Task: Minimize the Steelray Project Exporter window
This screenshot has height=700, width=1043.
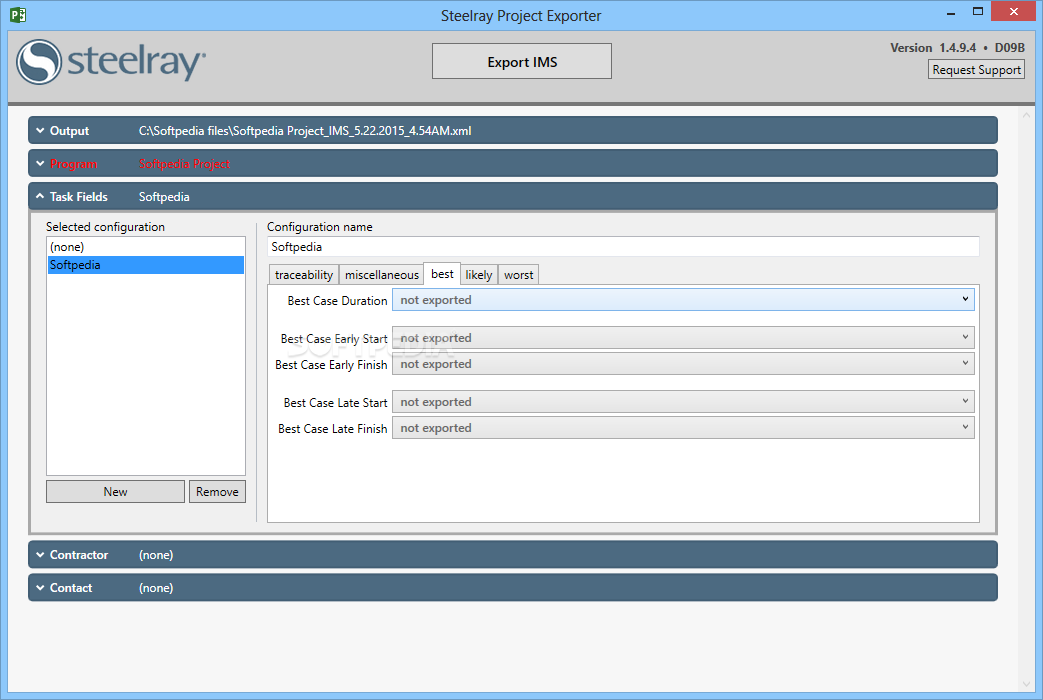Action: pyautogui.click(x=951, y=13)
